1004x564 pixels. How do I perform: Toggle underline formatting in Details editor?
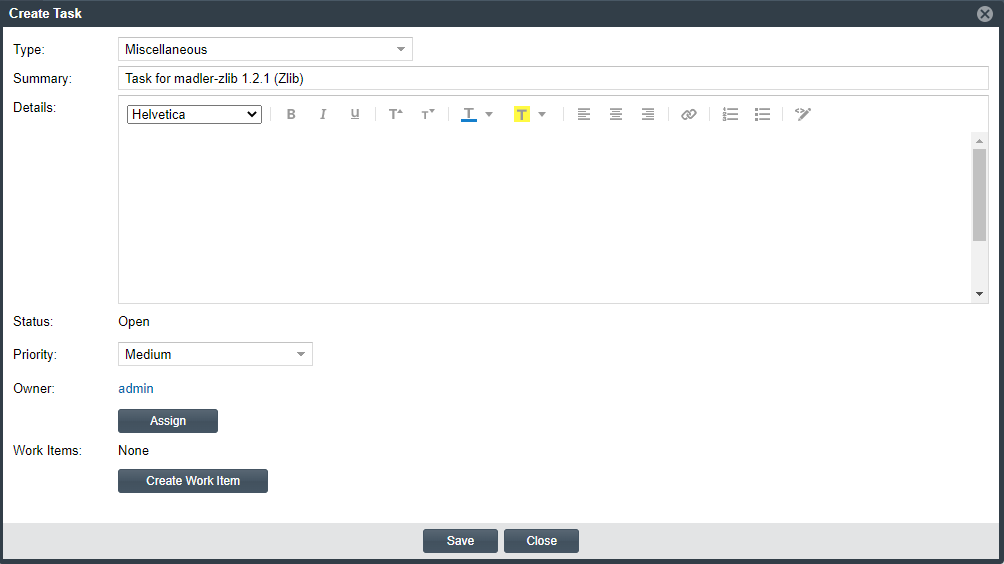pyautogui.click(x=355, y=114)
